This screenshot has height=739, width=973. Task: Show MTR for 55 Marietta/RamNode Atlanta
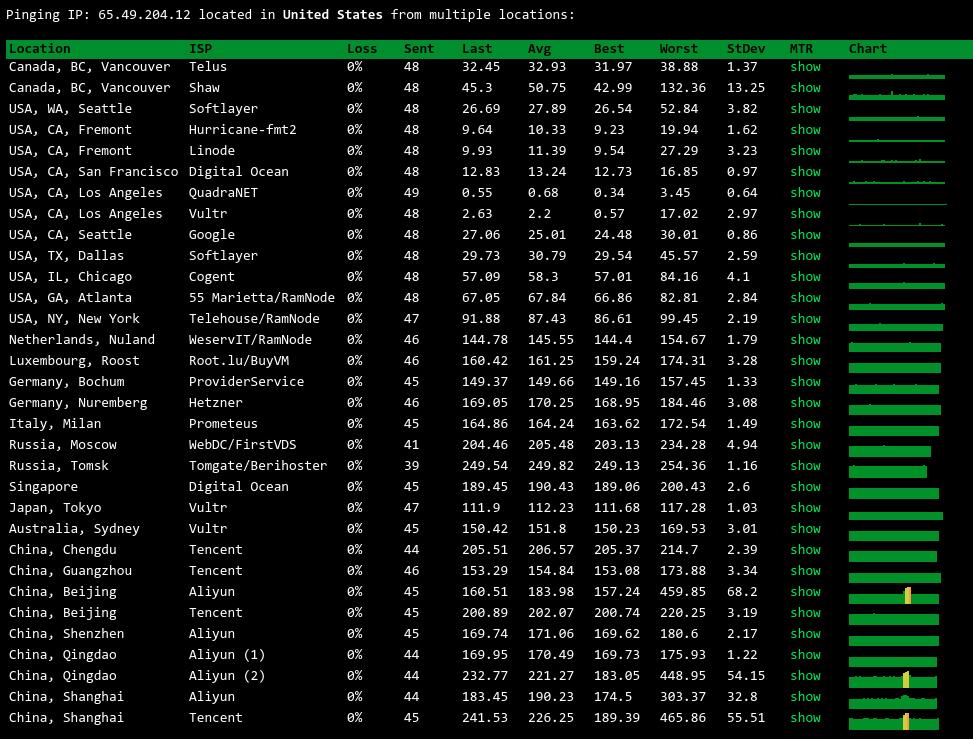[805, 298]
